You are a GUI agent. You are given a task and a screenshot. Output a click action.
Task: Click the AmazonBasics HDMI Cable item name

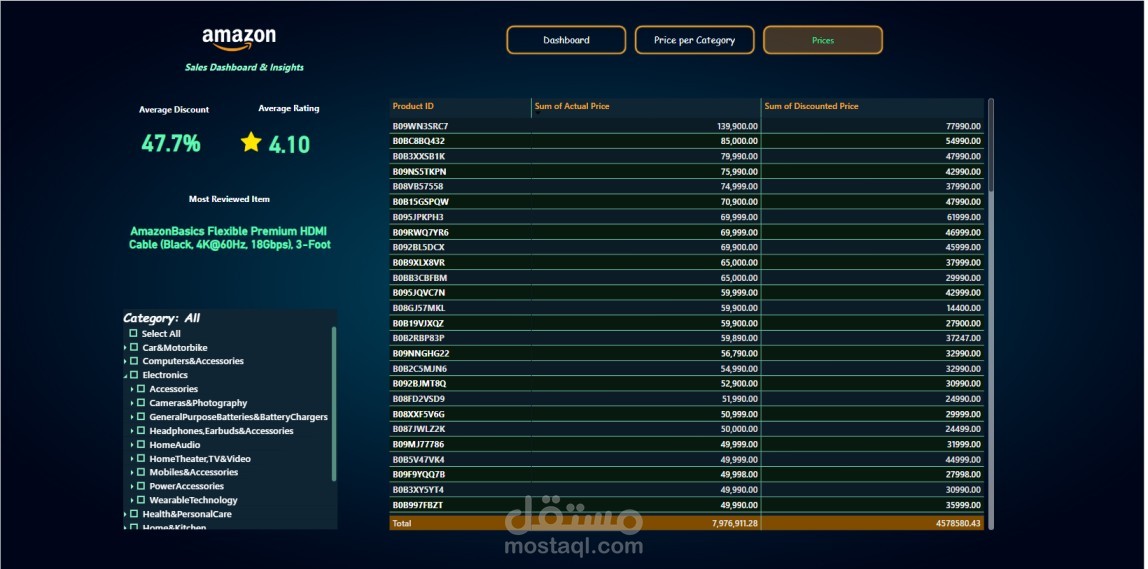coord(229,238)
